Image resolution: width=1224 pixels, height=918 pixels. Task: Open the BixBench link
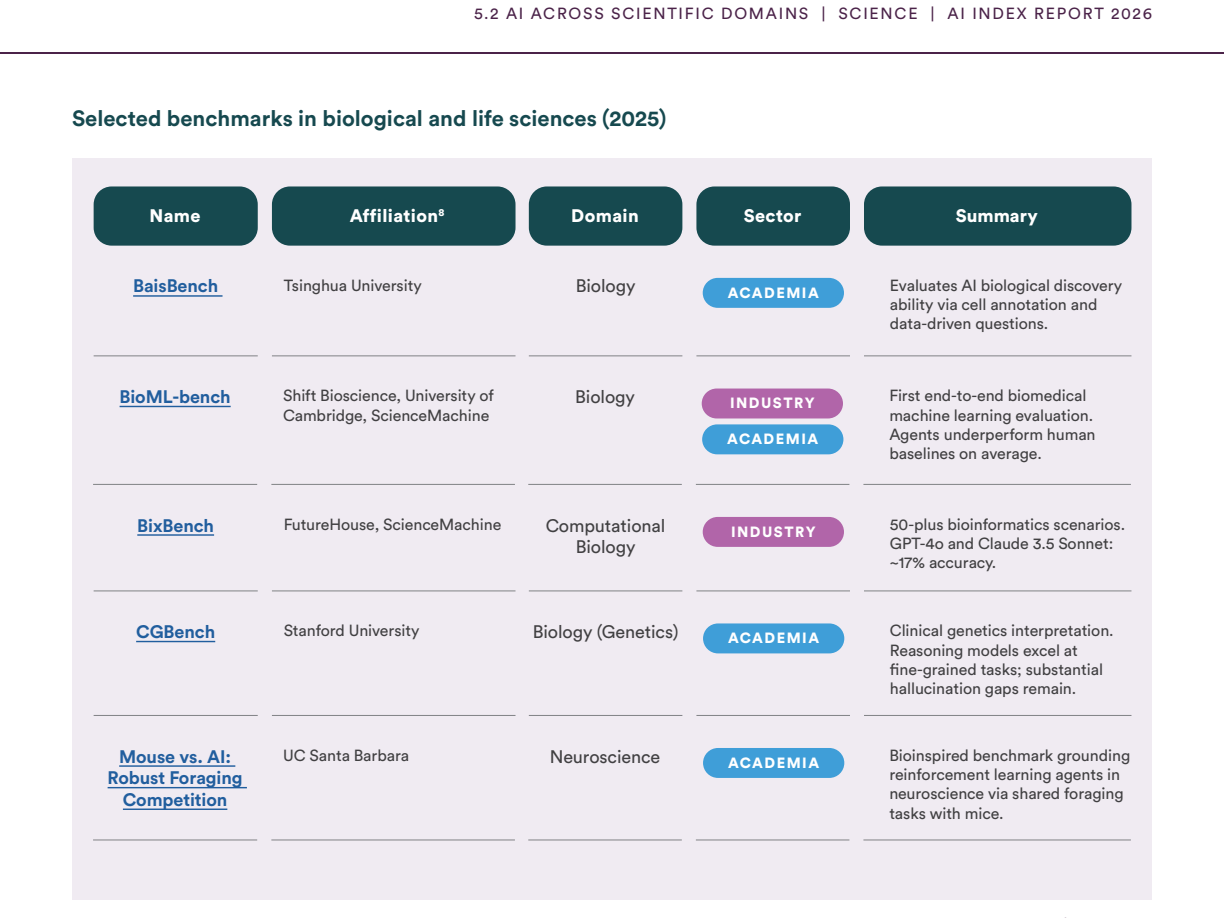tap(175, 526)
